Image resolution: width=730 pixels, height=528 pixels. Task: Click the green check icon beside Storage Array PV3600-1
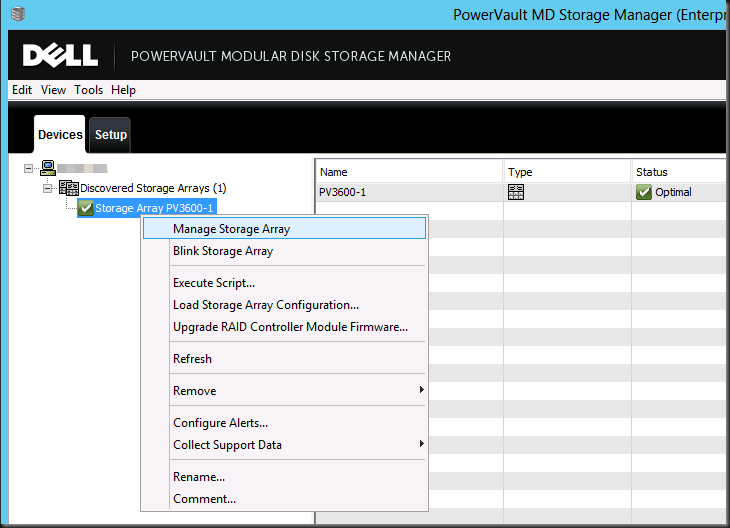(x=86, y=208)
